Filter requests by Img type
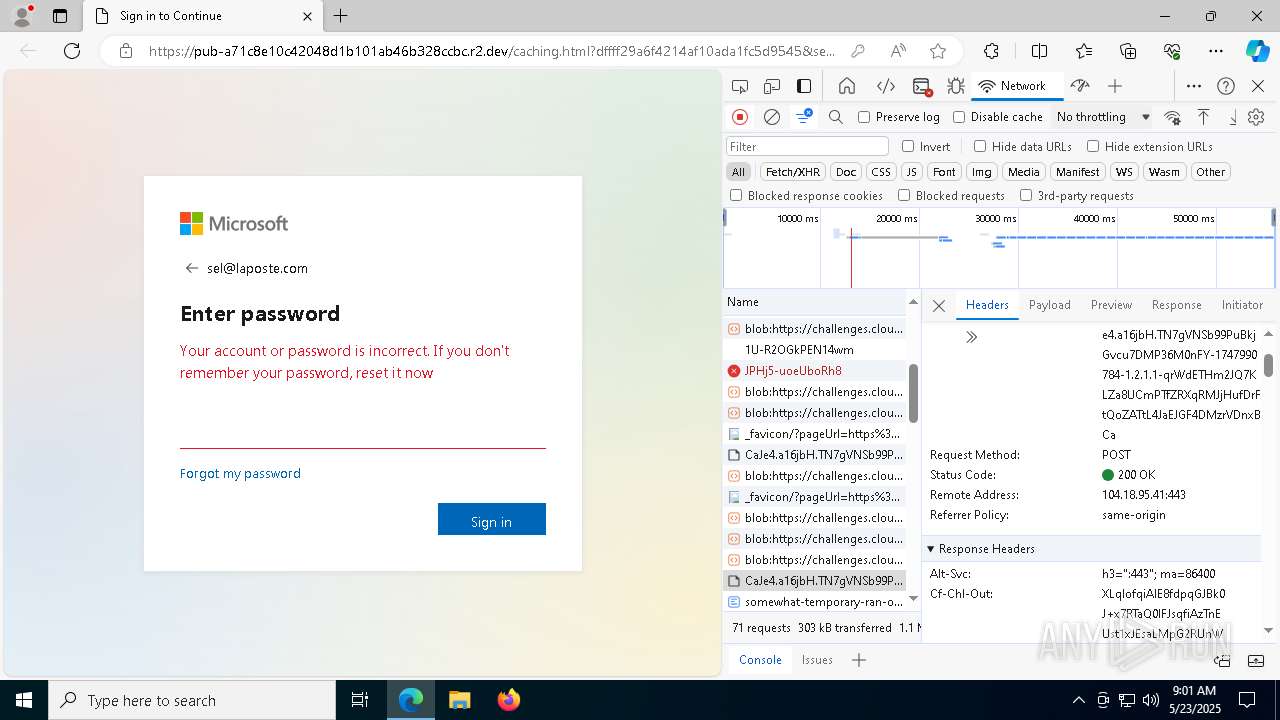This screenshot has width=1280, height=720. [x=982, y=172]
